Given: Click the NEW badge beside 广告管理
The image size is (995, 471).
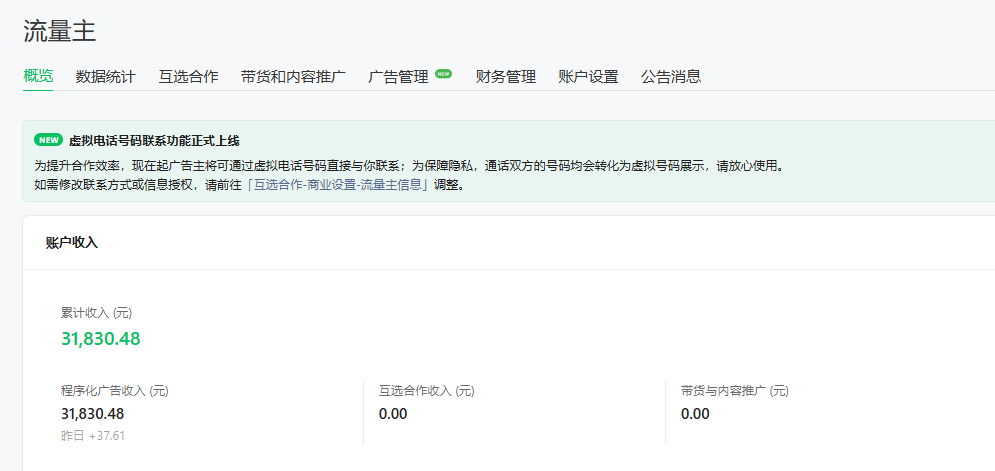Looking at the screenshot, I should (x=443, y=73).
